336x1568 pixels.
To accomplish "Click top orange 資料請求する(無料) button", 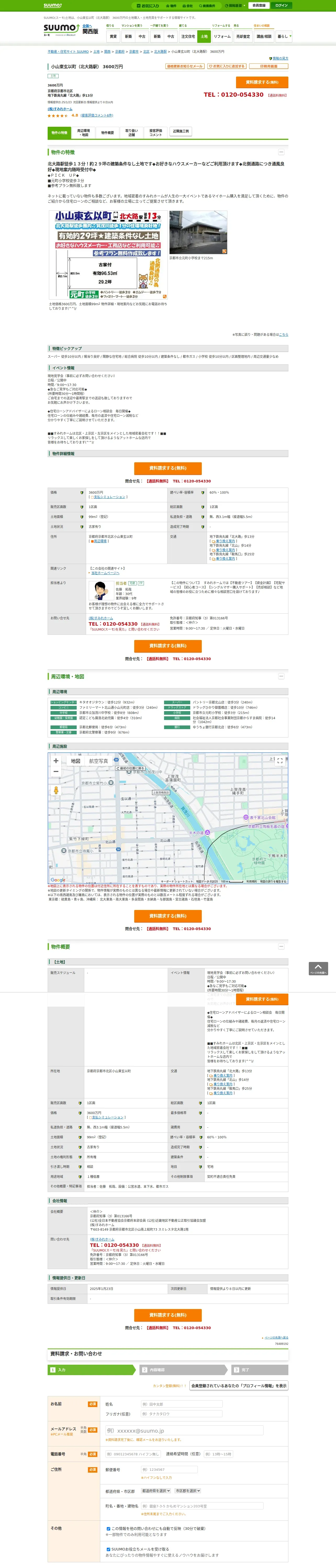I will [x=262, y=82].
